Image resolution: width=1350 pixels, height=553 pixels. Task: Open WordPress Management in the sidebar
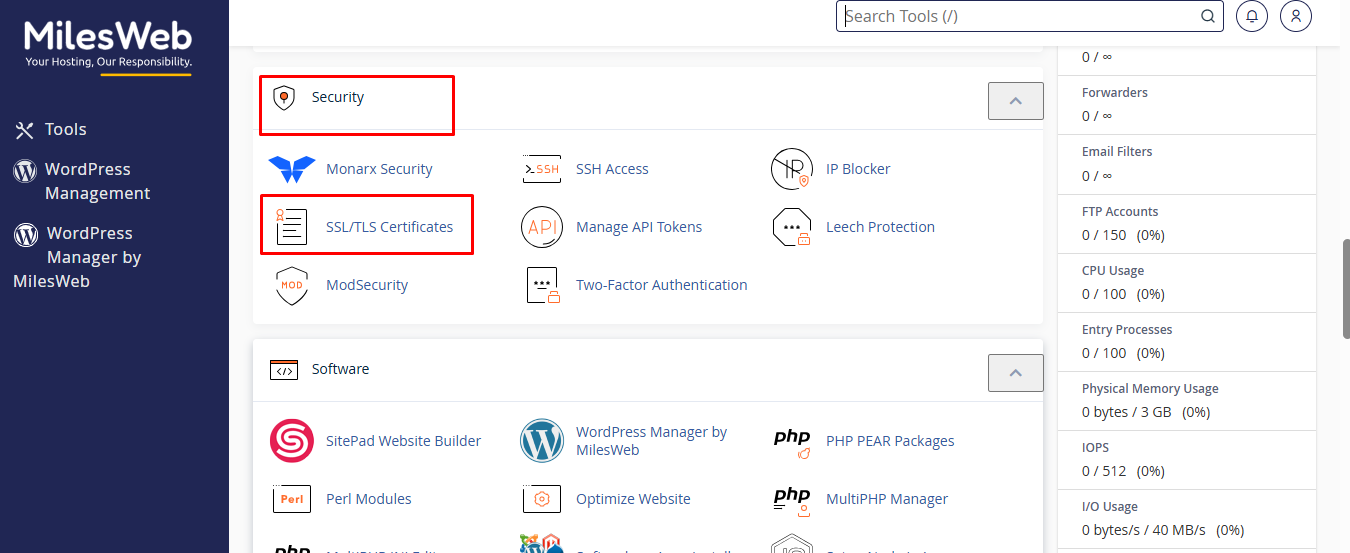pyautogui.click(x=96, y=181)
